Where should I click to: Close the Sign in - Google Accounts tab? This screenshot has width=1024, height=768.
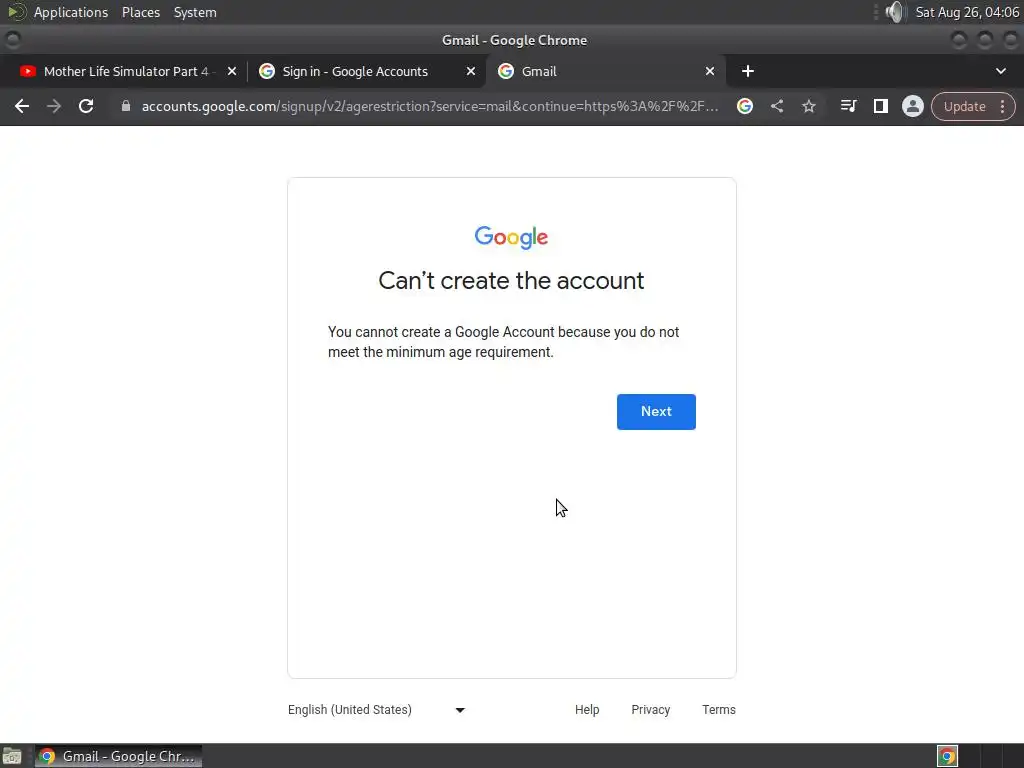click(471, 71)
